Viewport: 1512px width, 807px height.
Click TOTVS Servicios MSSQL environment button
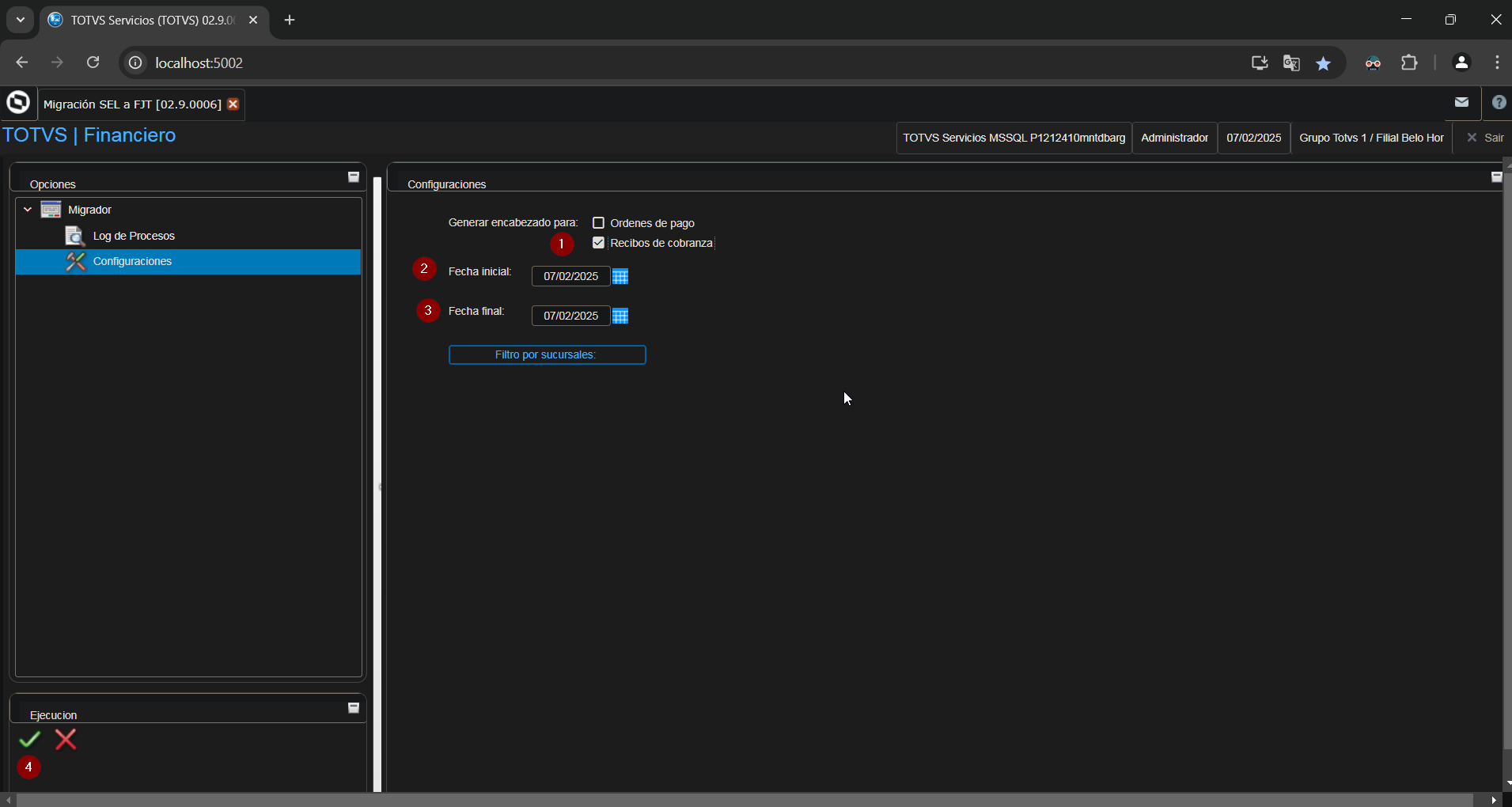(1014, 138)
